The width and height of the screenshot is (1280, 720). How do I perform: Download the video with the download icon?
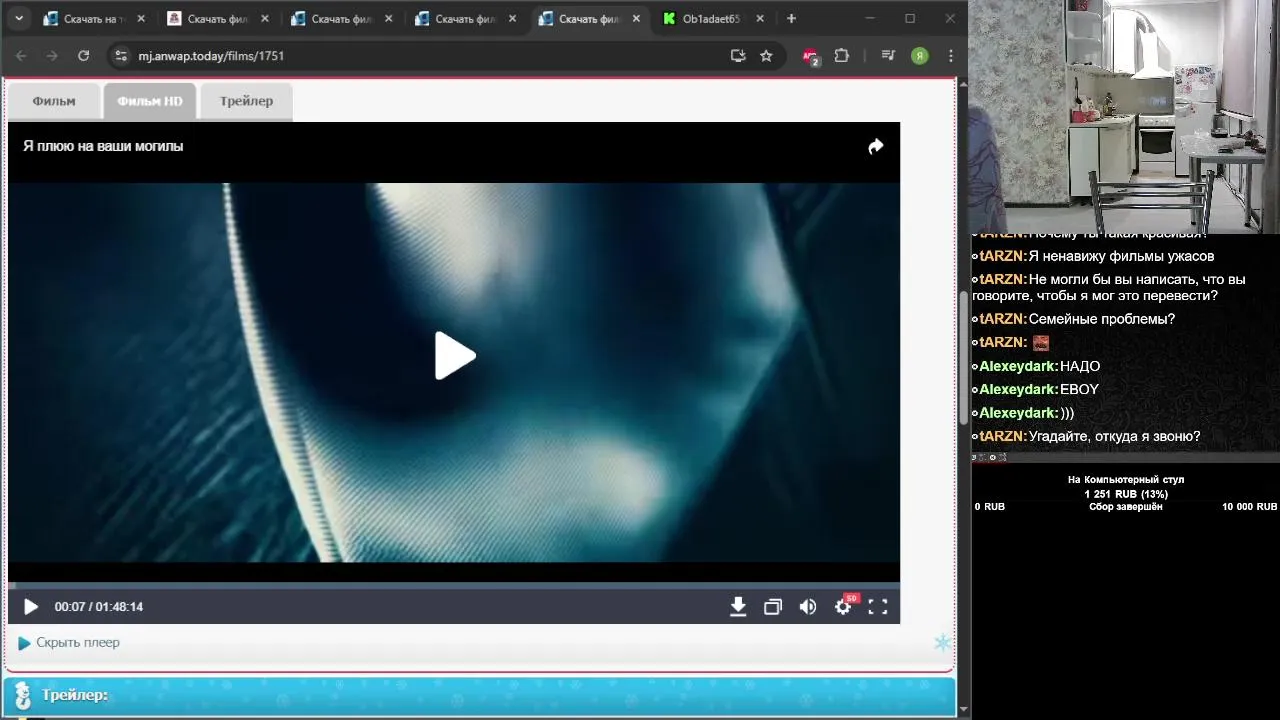(738, 607)
